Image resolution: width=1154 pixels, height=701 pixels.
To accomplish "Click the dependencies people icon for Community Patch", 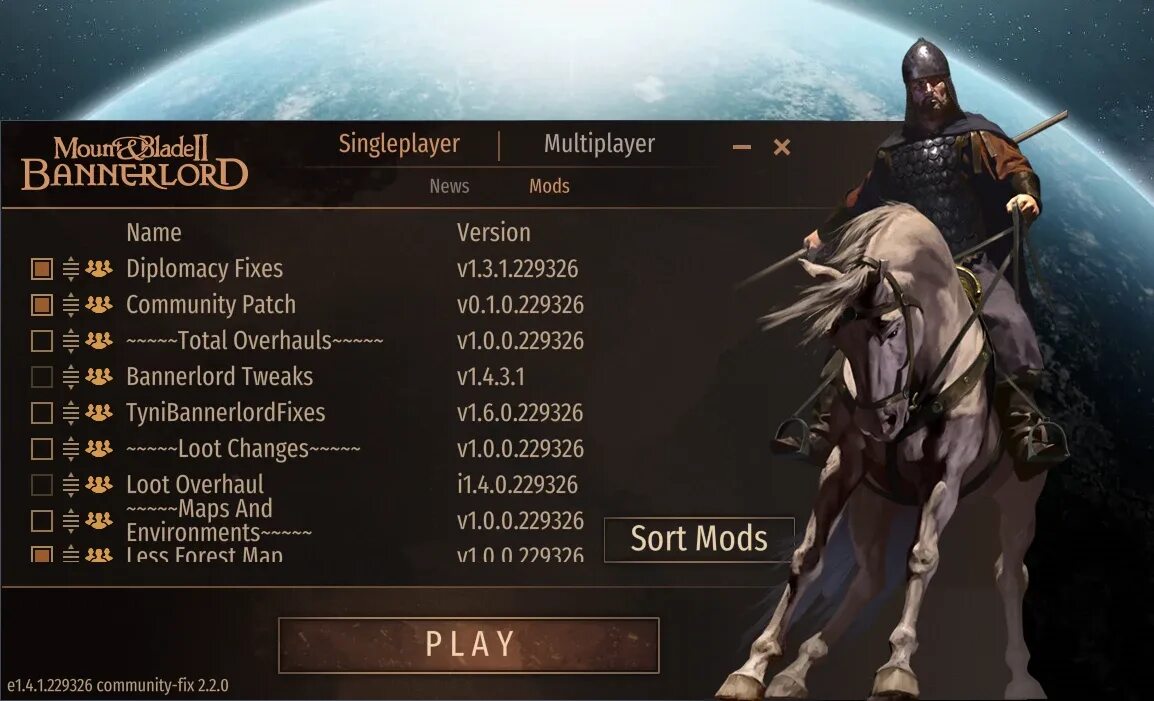I will (x=99, y=304).
